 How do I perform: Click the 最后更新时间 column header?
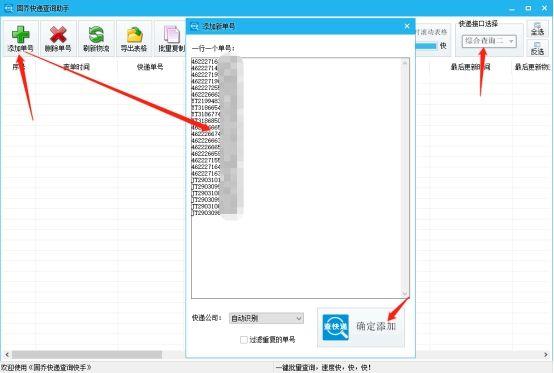click(470, 67)
